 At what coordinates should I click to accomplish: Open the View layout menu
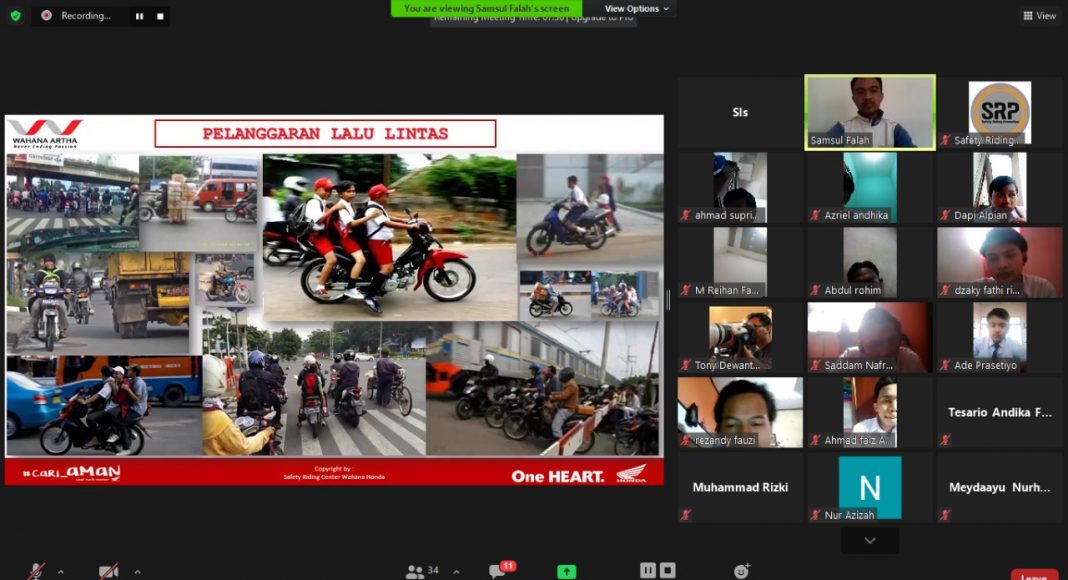click(1040, 15)
